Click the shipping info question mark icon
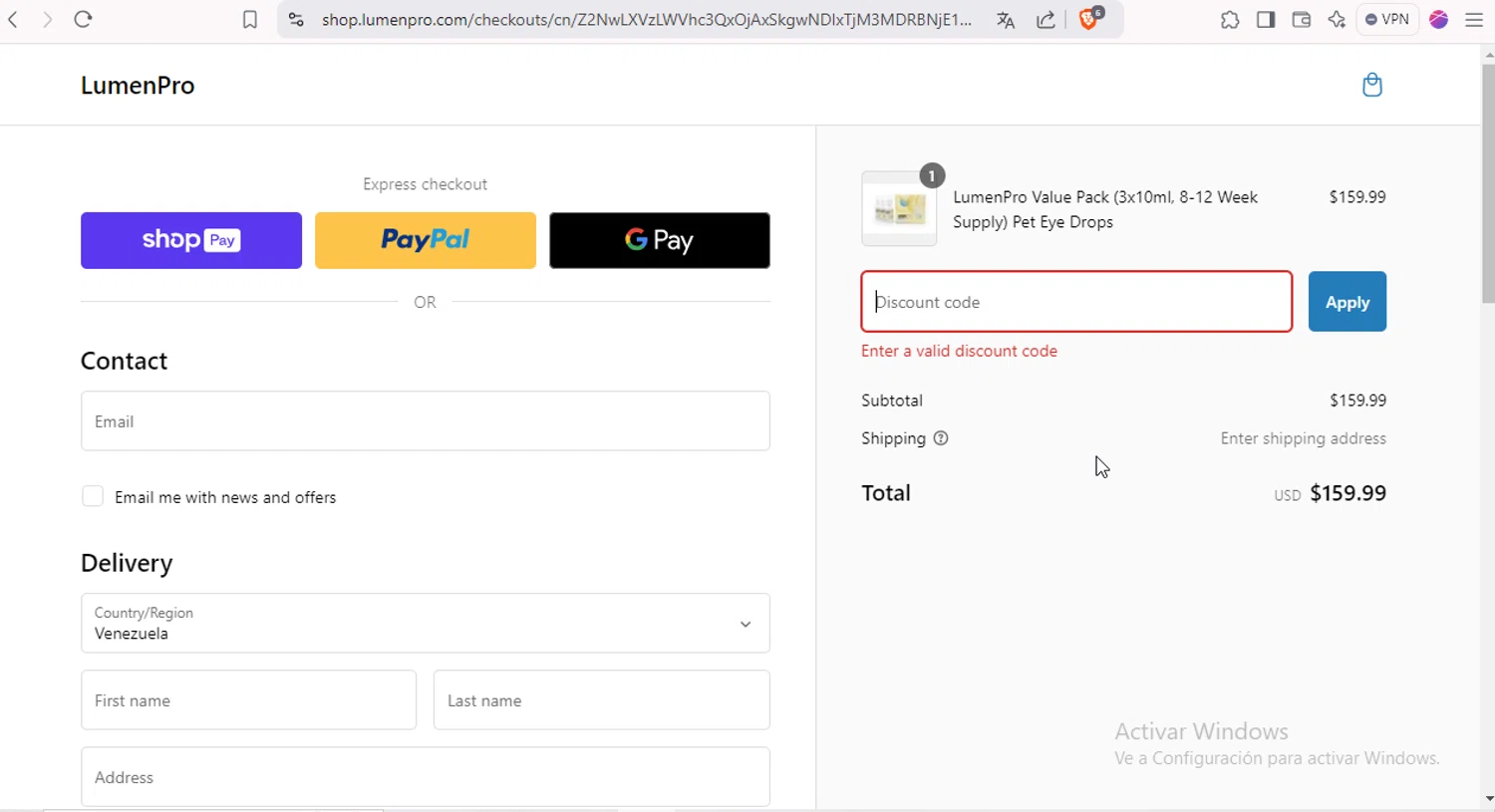The width and height of the screenshot is (1495, 812). coord(941,438)
